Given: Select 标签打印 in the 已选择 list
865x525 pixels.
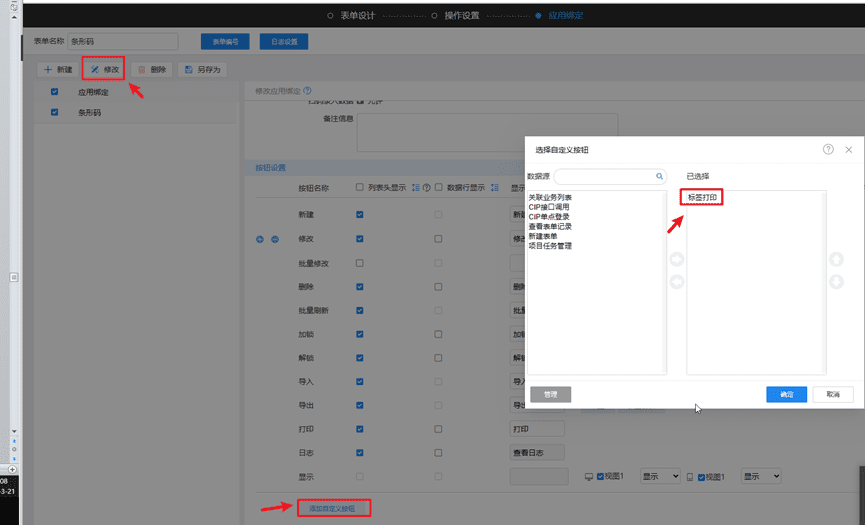Looking at the screenshot, I should [x=702, y=197].
